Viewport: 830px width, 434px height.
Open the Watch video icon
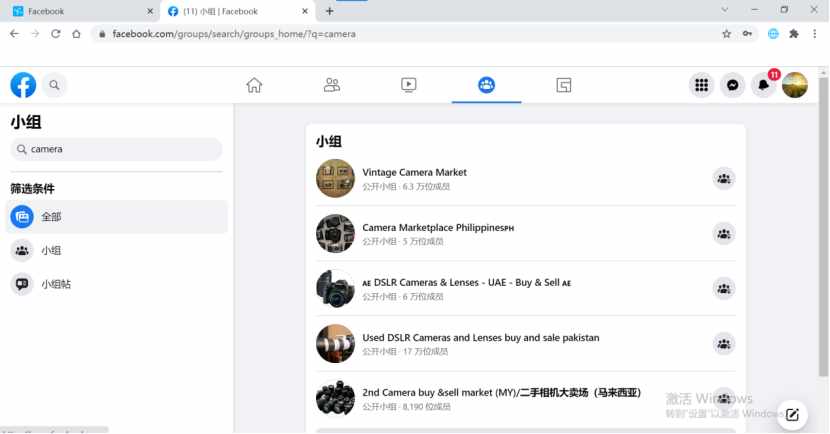(x=409, y=85)
